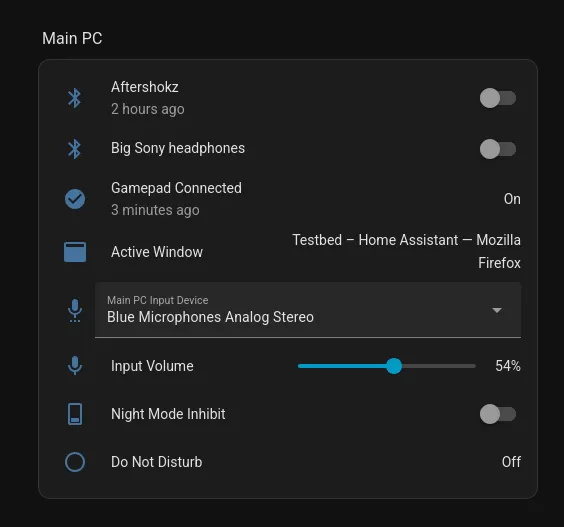Viewport: 564px width, 527px height.
Task: Click the Input Volume slider handle
Action: [394, 366]
